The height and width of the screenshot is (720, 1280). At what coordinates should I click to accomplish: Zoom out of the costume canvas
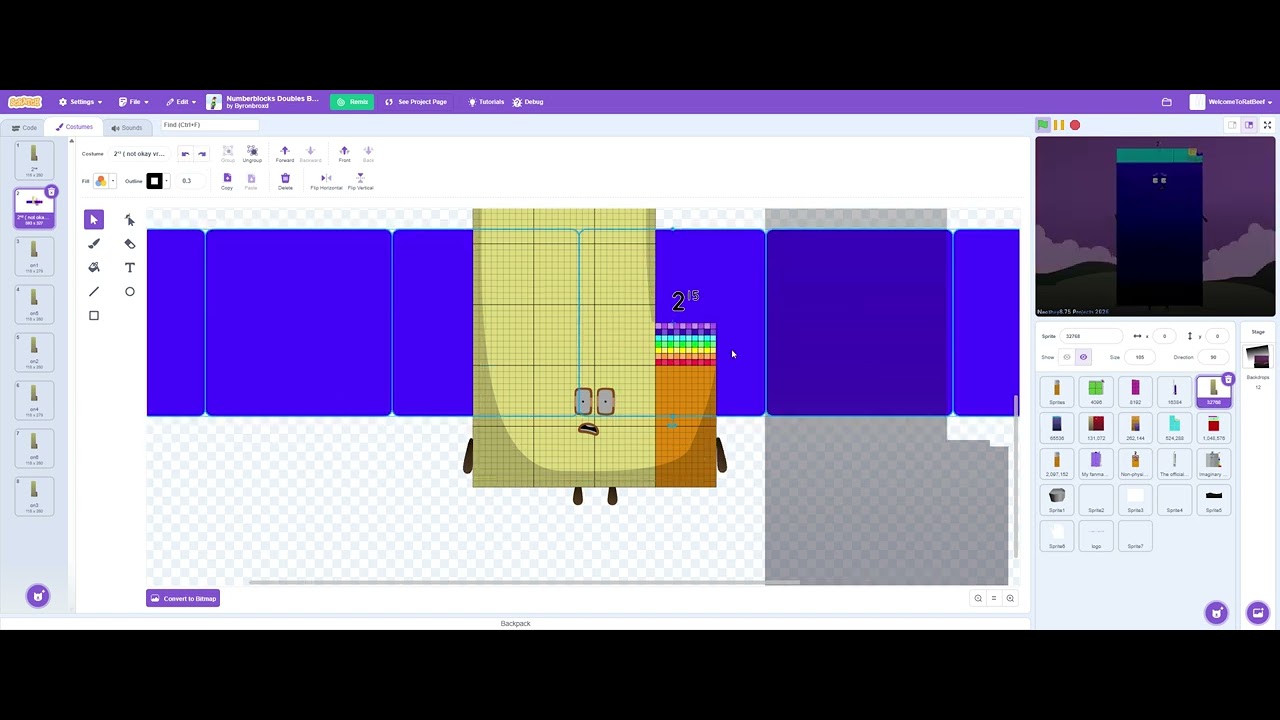(978, 598)
